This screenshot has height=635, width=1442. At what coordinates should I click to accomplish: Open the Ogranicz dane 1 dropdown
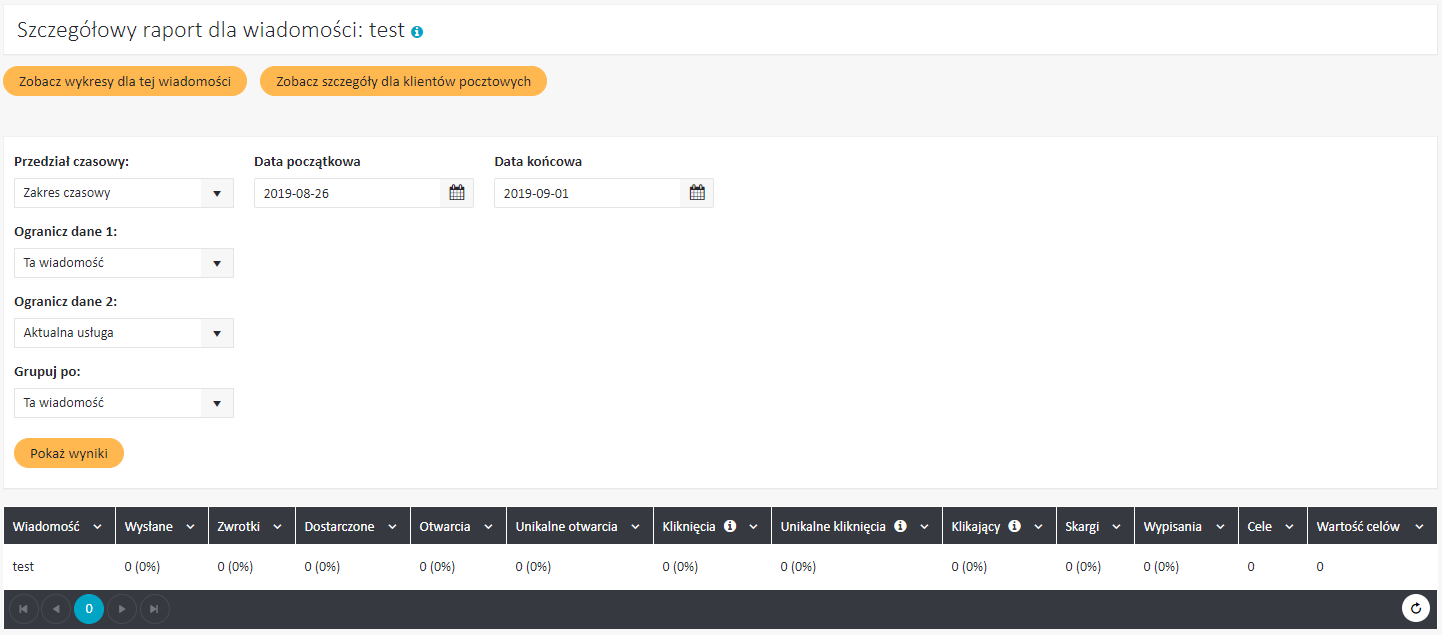pyautogui.click(x=217, y=263)
